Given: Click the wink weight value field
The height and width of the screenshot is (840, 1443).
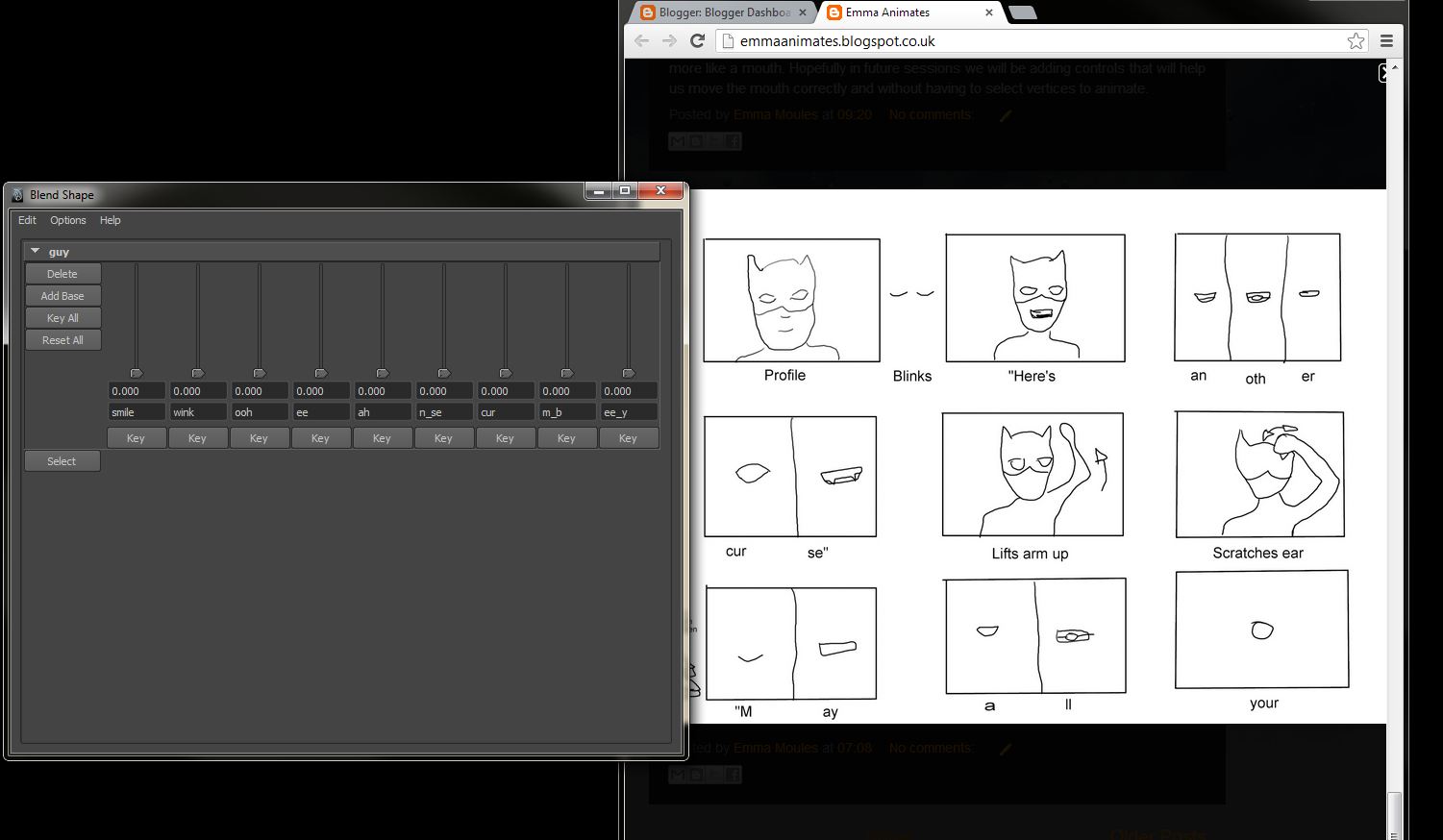Looking at the screenshot, I should tap(198, 391).
